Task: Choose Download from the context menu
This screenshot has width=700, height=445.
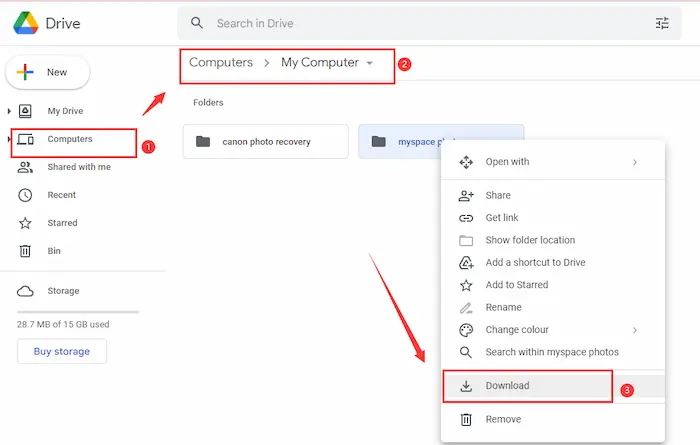Action: click(x=553, y=386)
